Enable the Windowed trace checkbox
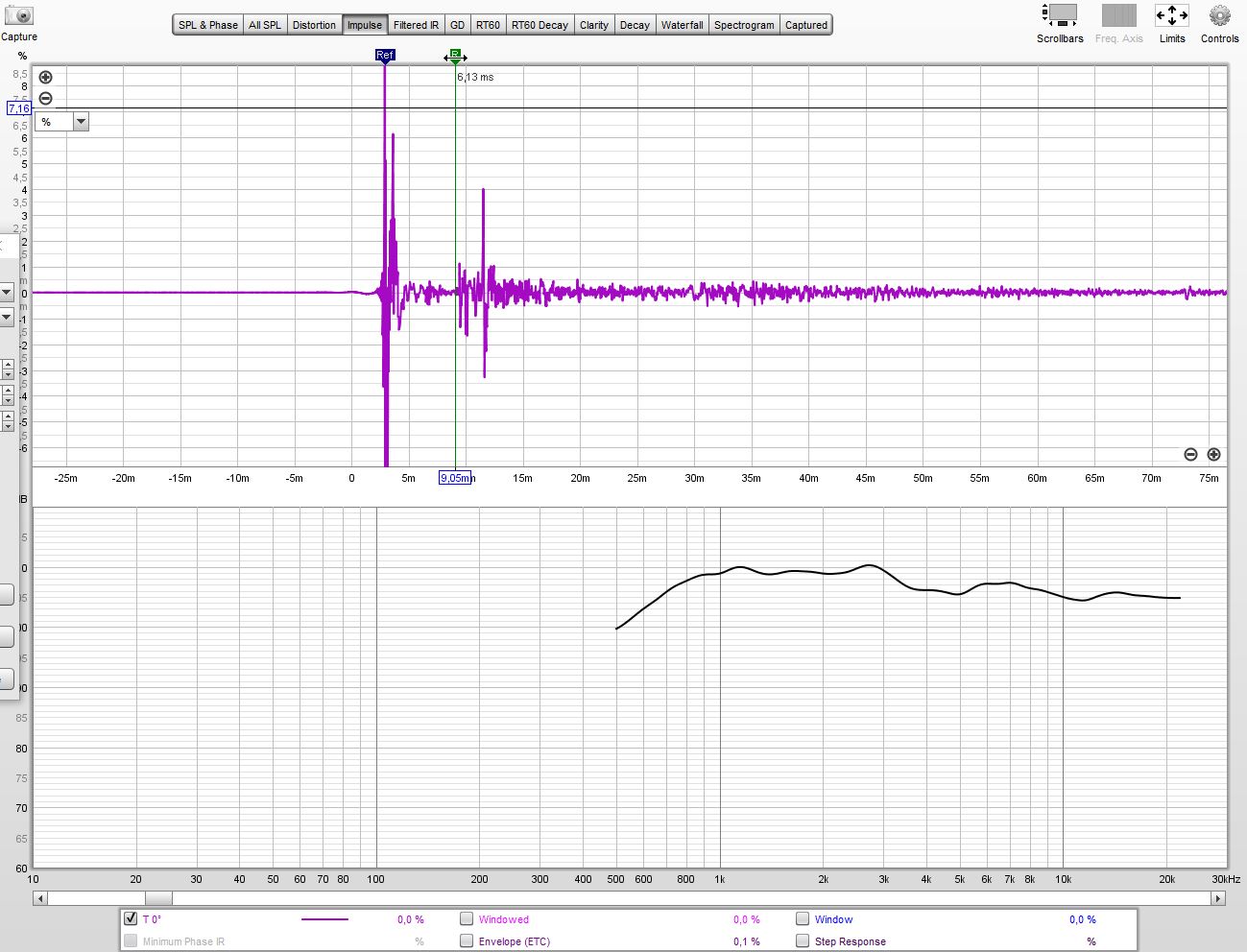 467,918
